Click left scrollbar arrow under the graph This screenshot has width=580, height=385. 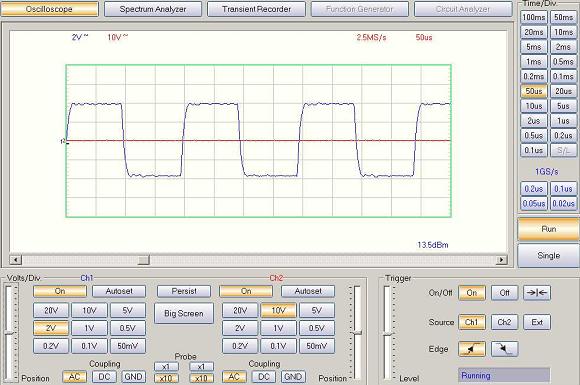pos(16,260)
